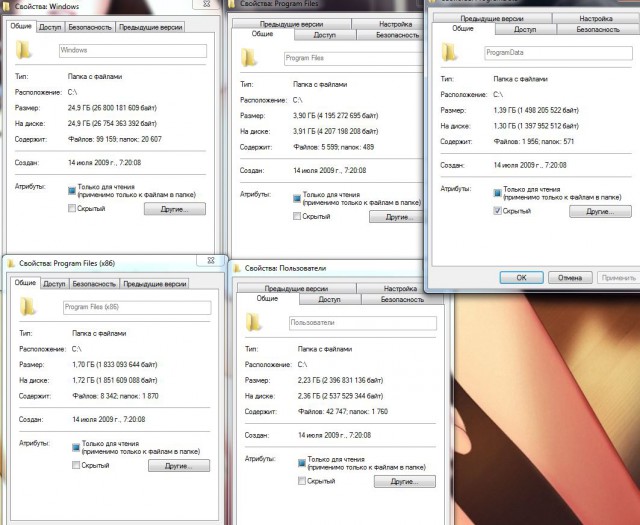This screenshot has height=525, width=640.
Task: Click 'Другие...' button in Windows properties
Action: pyautogui.click(x=175, y=209)
